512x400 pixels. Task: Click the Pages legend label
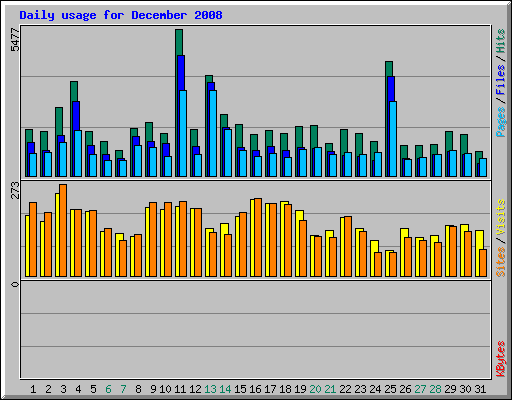(501, 122)
